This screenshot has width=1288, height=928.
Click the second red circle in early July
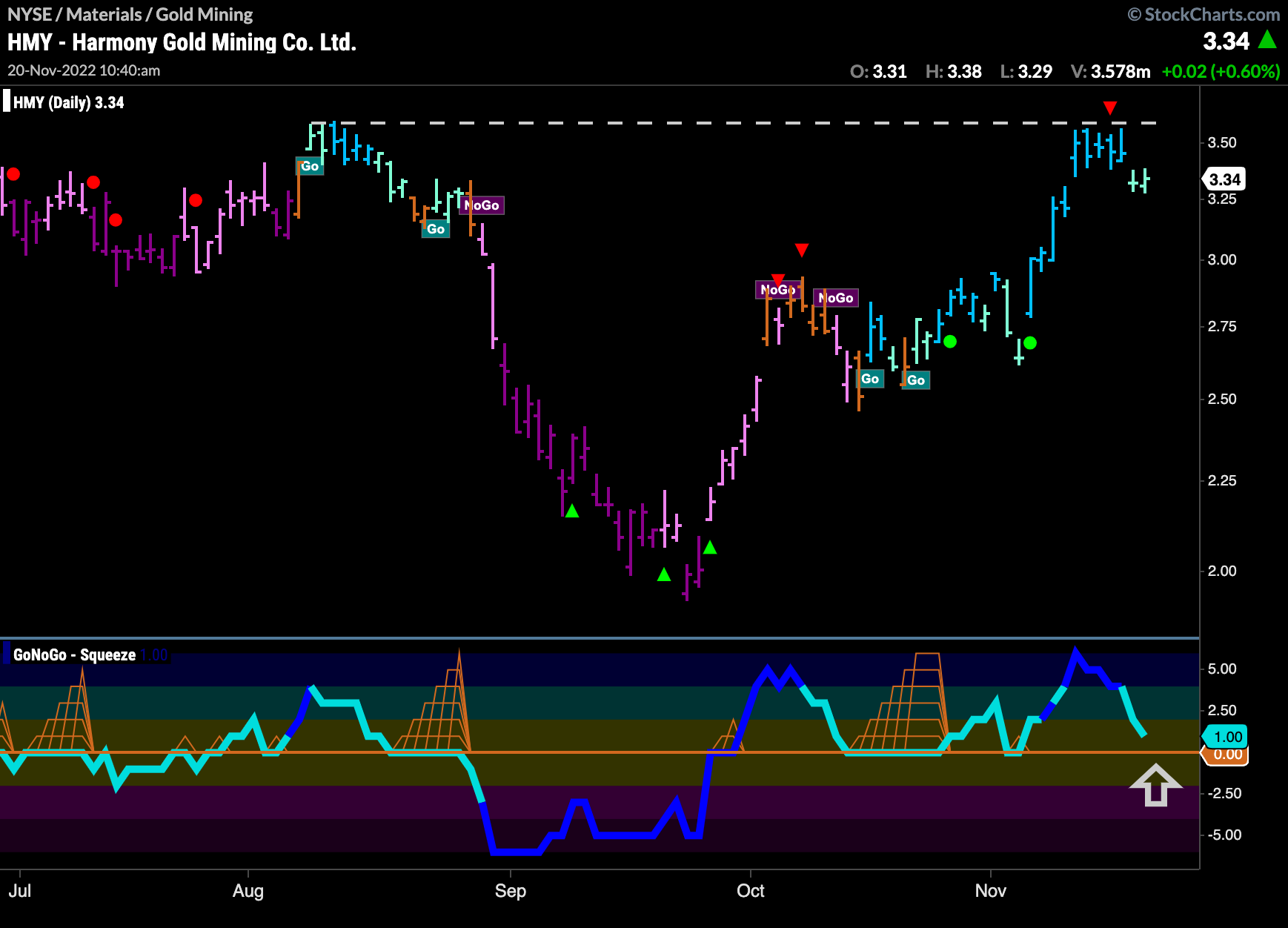(93, 182)
